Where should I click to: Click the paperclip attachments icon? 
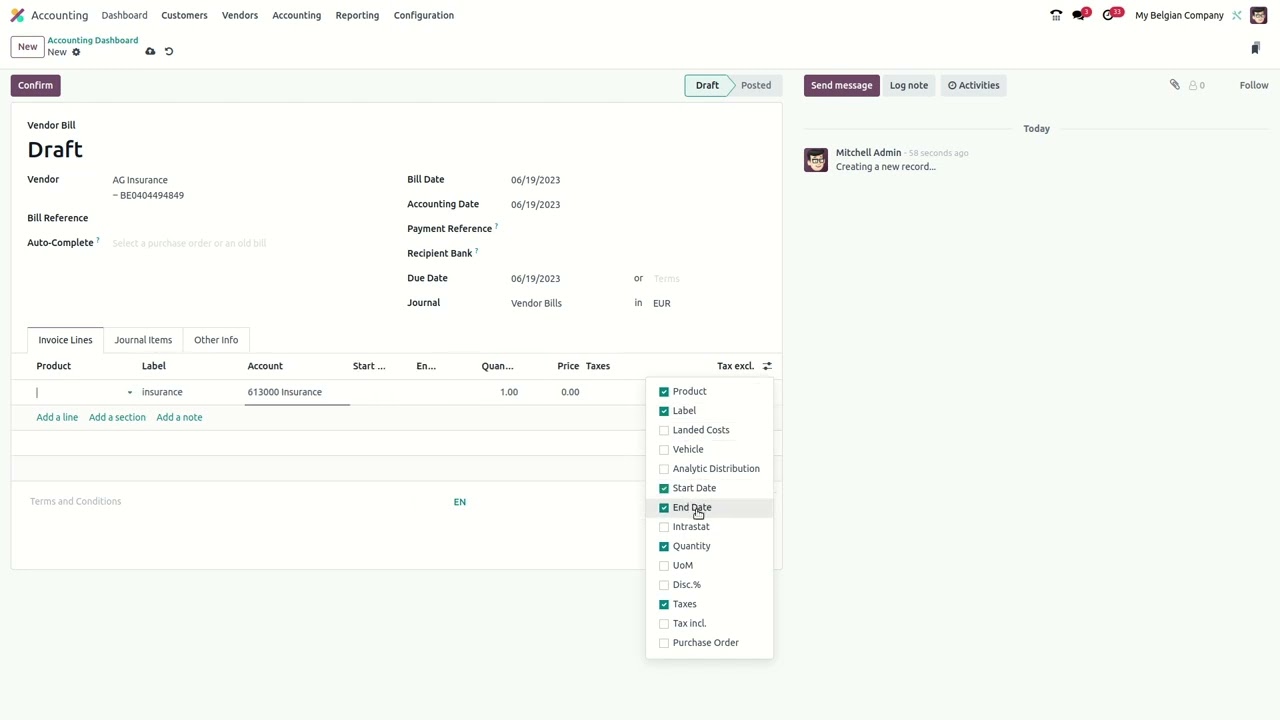tap(1175, 85)
